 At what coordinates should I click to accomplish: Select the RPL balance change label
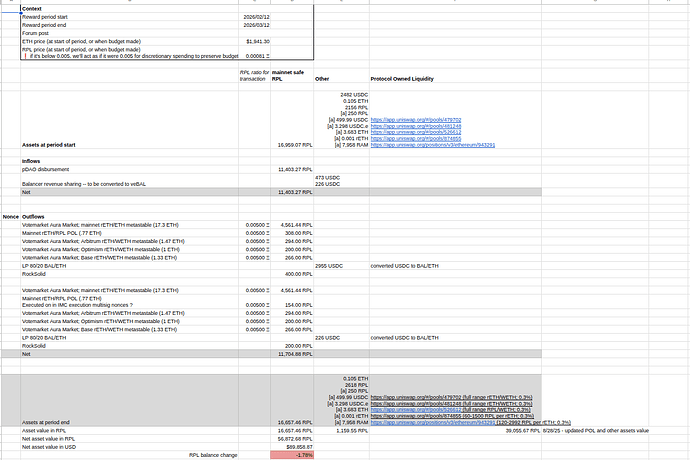pyautogui.click(x=129, y=455)
